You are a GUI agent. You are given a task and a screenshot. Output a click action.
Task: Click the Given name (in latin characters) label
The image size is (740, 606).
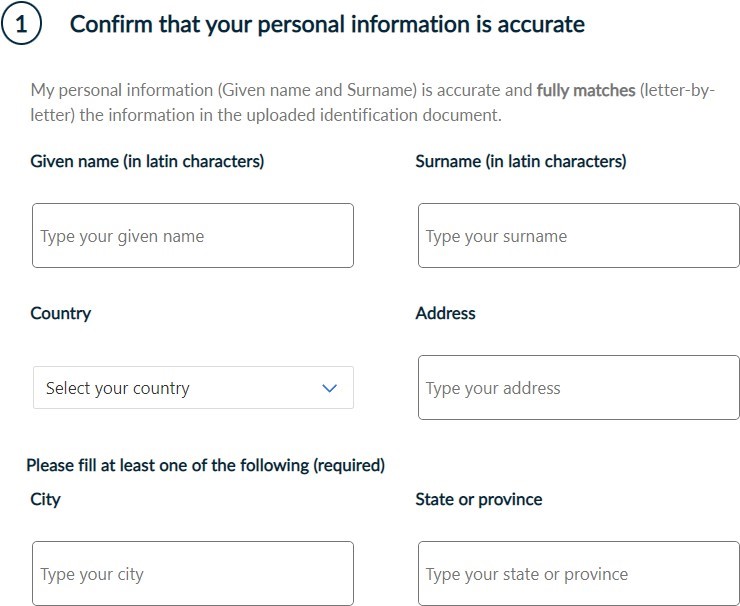(147, 161)
